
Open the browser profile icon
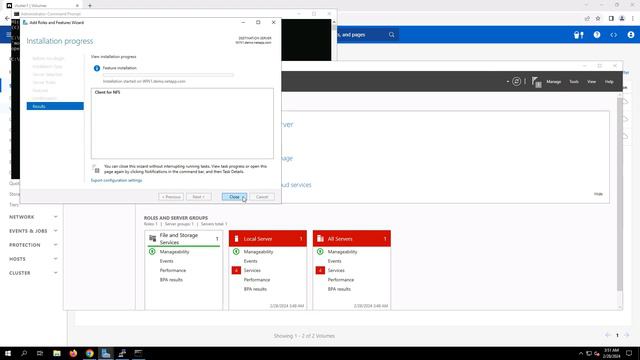click(x=622, y=18)
